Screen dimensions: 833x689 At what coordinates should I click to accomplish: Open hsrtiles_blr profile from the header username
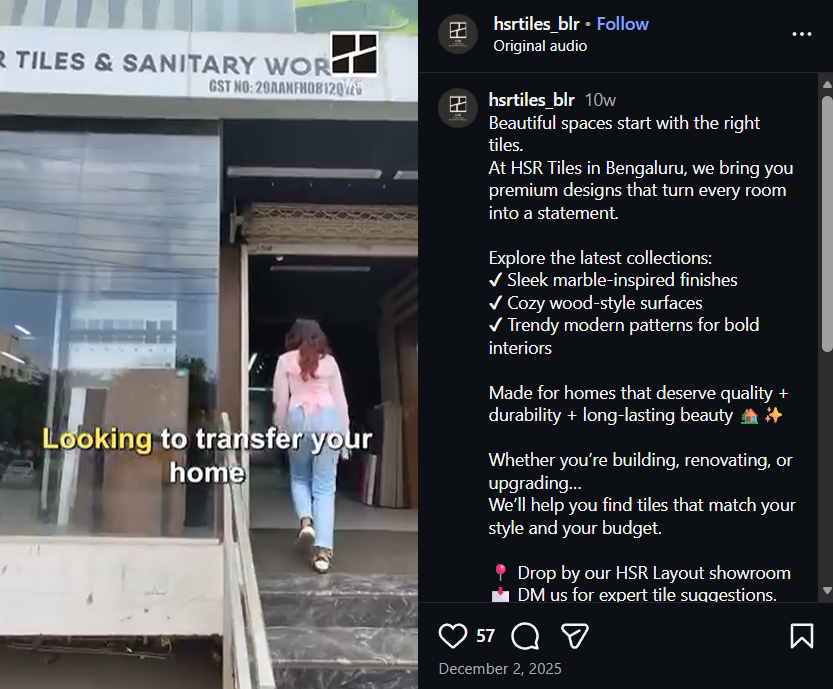pyautogui.click(x=536, y=24)
